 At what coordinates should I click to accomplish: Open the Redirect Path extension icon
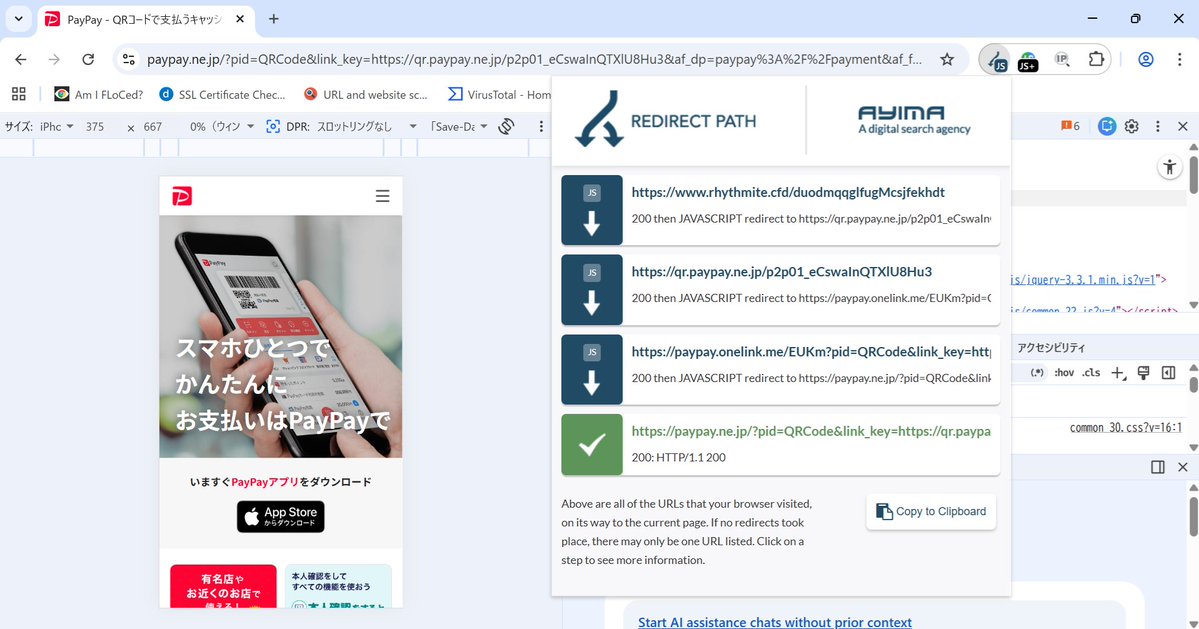pyautogui.click(x=995, y=60)
